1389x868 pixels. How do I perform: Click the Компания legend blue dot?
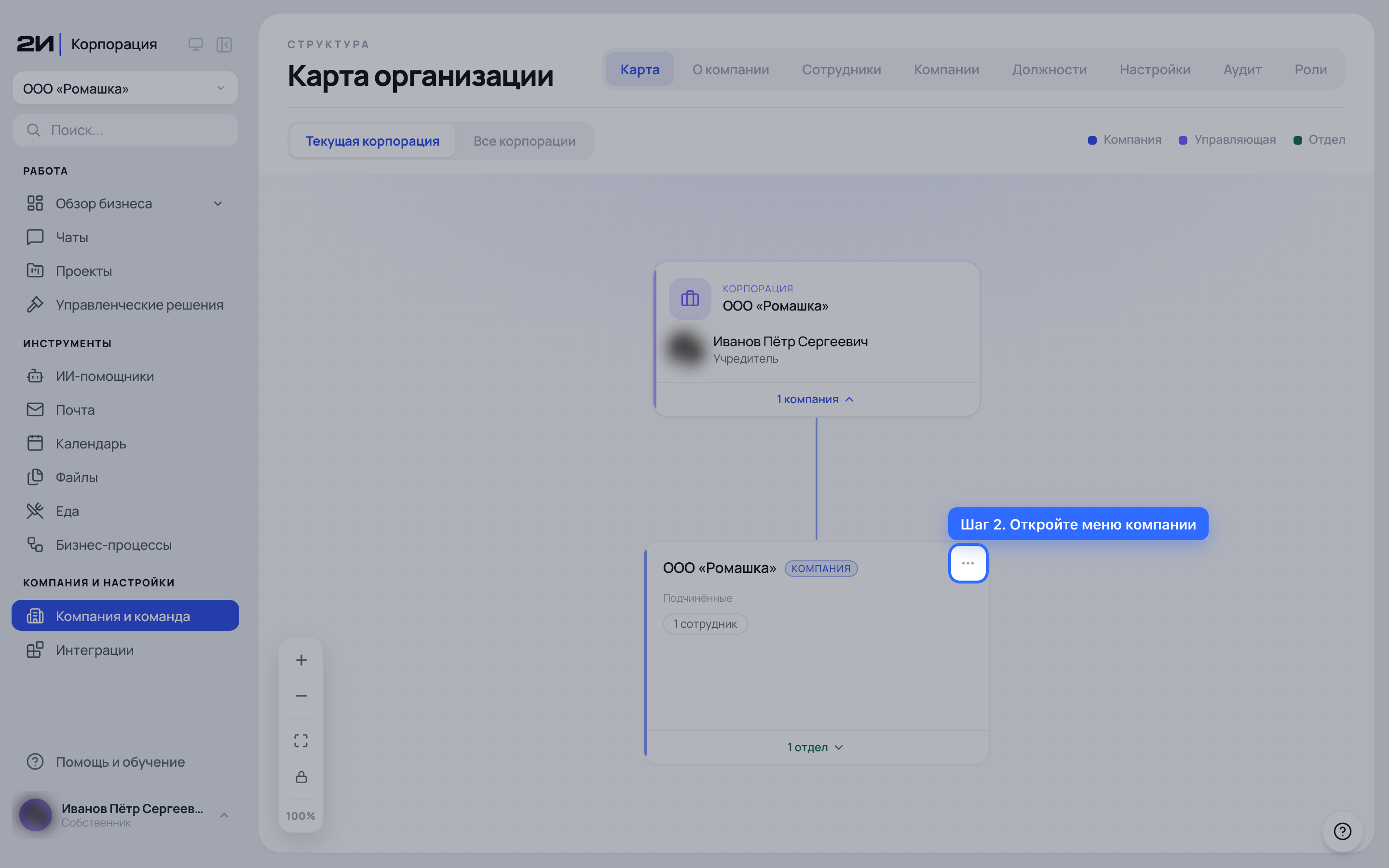point(1092,140)
